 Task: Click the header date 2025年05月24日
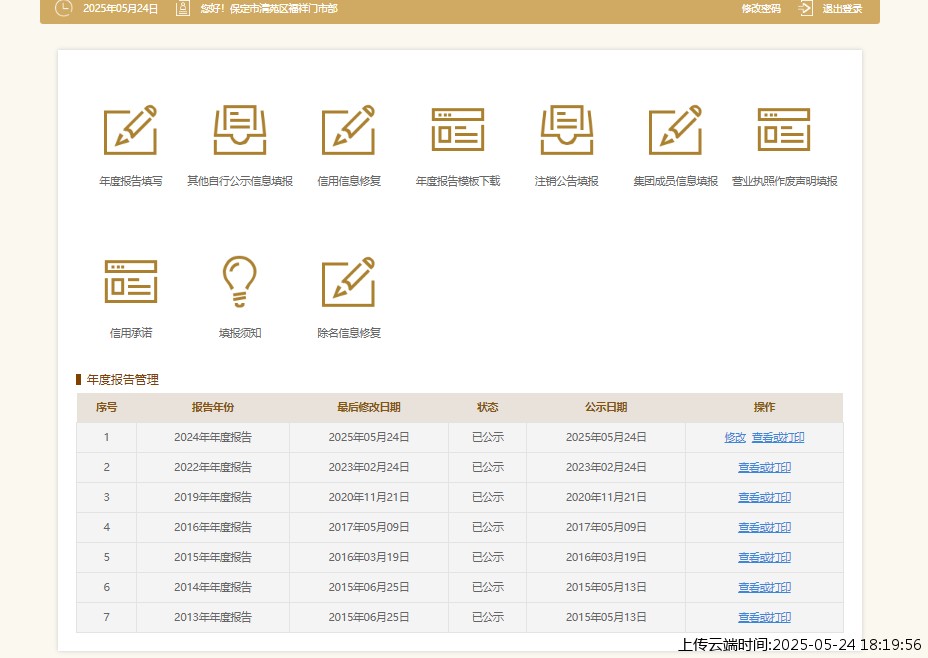(120, 9)
